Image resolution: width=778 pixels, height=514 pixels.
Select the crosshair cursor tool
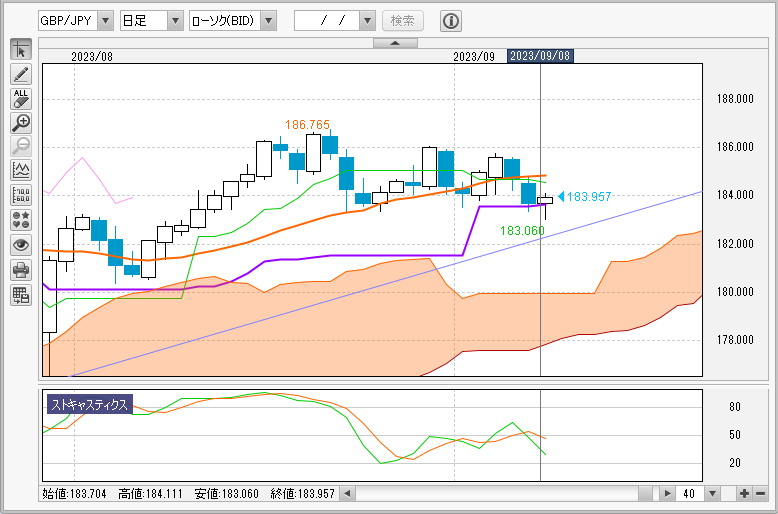pos(21,50)
